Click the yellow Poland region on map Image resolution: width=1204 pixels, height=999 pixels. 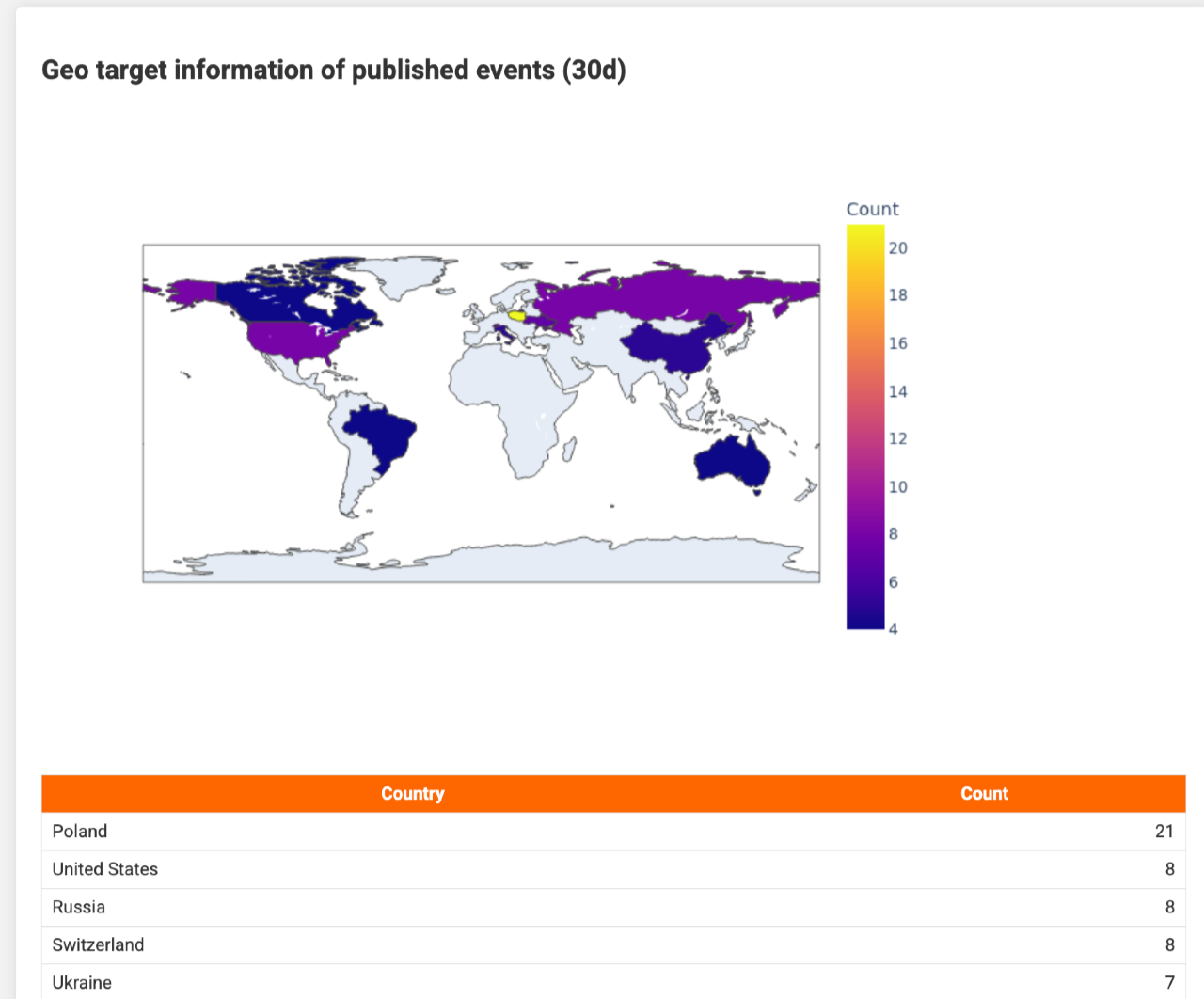tap(516, 316)
